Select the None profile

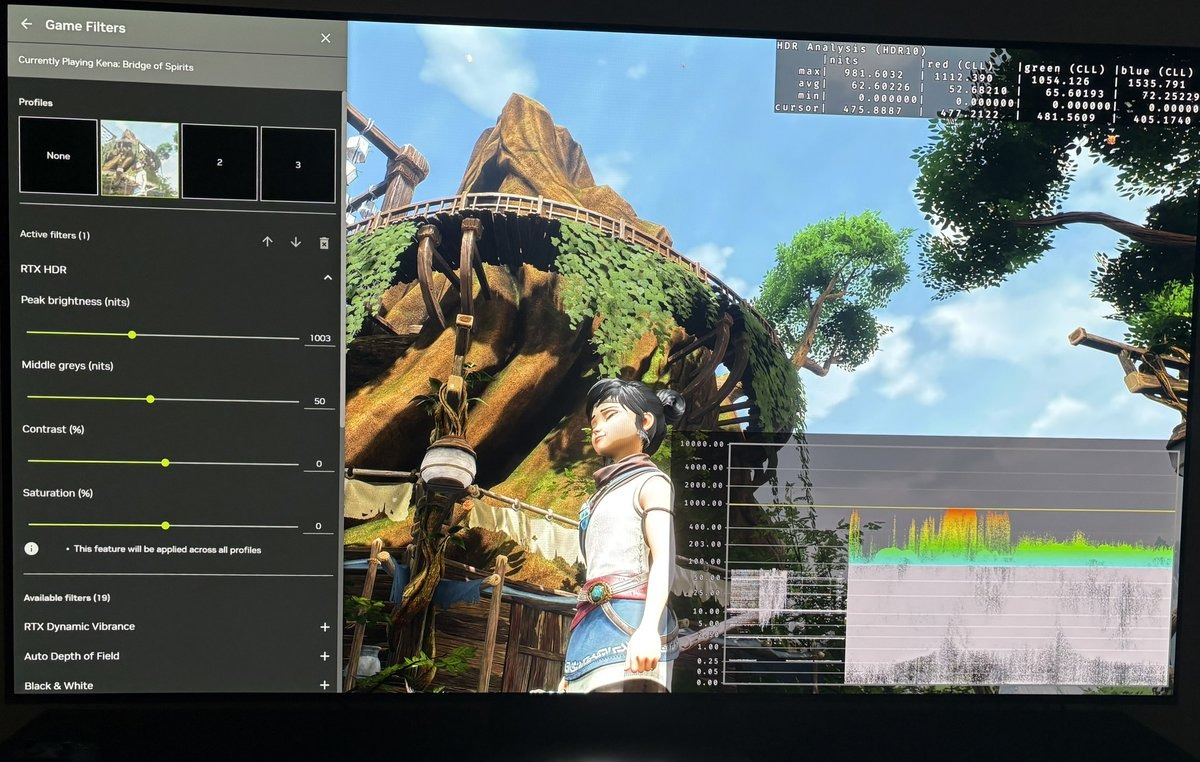[x=58, y=156]
